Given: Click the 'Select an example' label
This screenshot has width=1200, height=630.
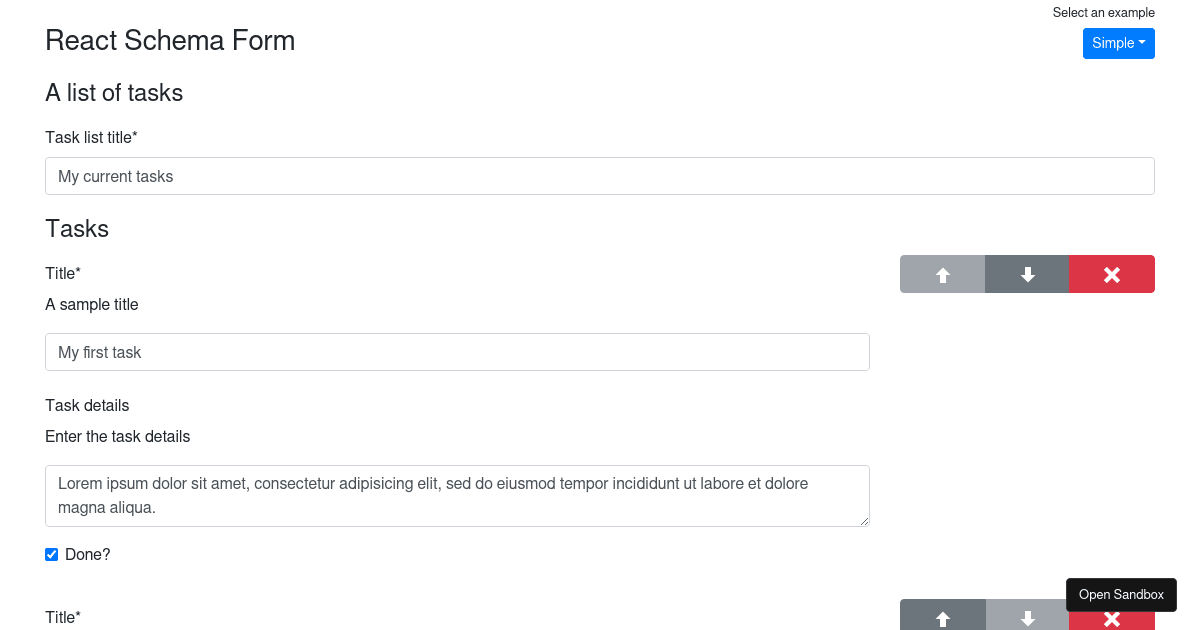Looking at the screenshot, I should (x=1103, y=12).
